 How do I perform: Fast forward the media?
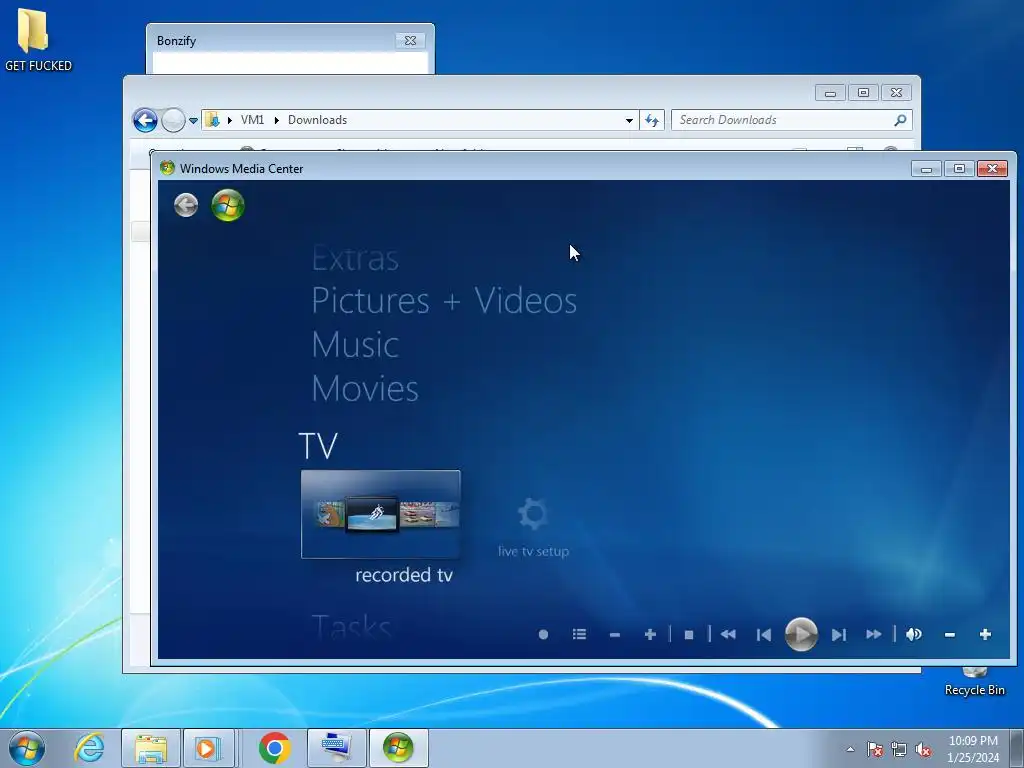pos(874,634)
